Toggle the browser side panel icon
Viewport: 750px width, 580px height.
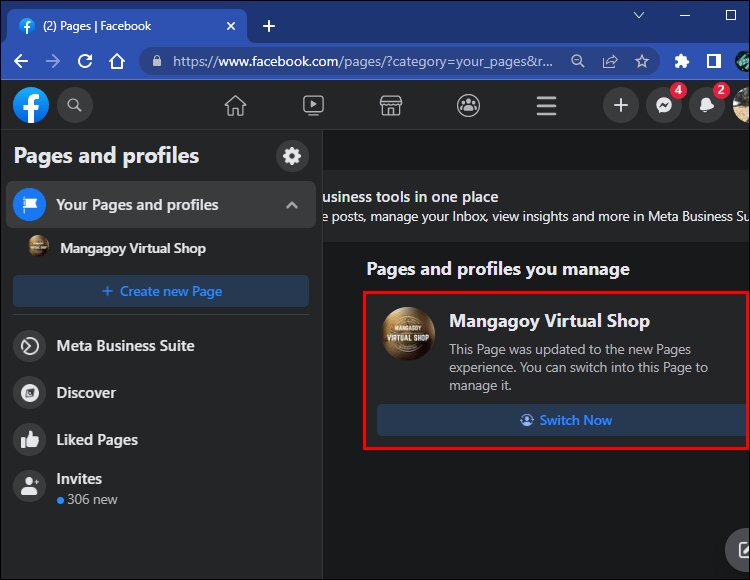coord(714,61)
